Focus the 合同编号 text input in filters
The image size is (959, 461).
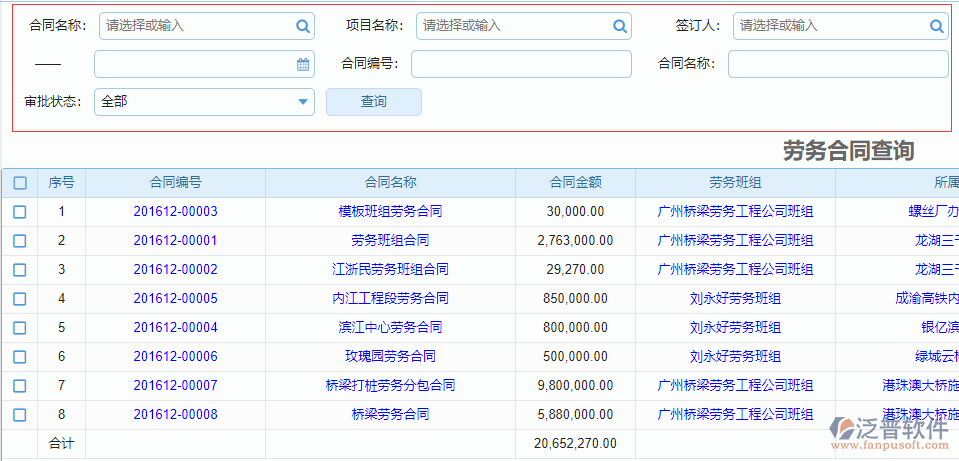[521, 64]
